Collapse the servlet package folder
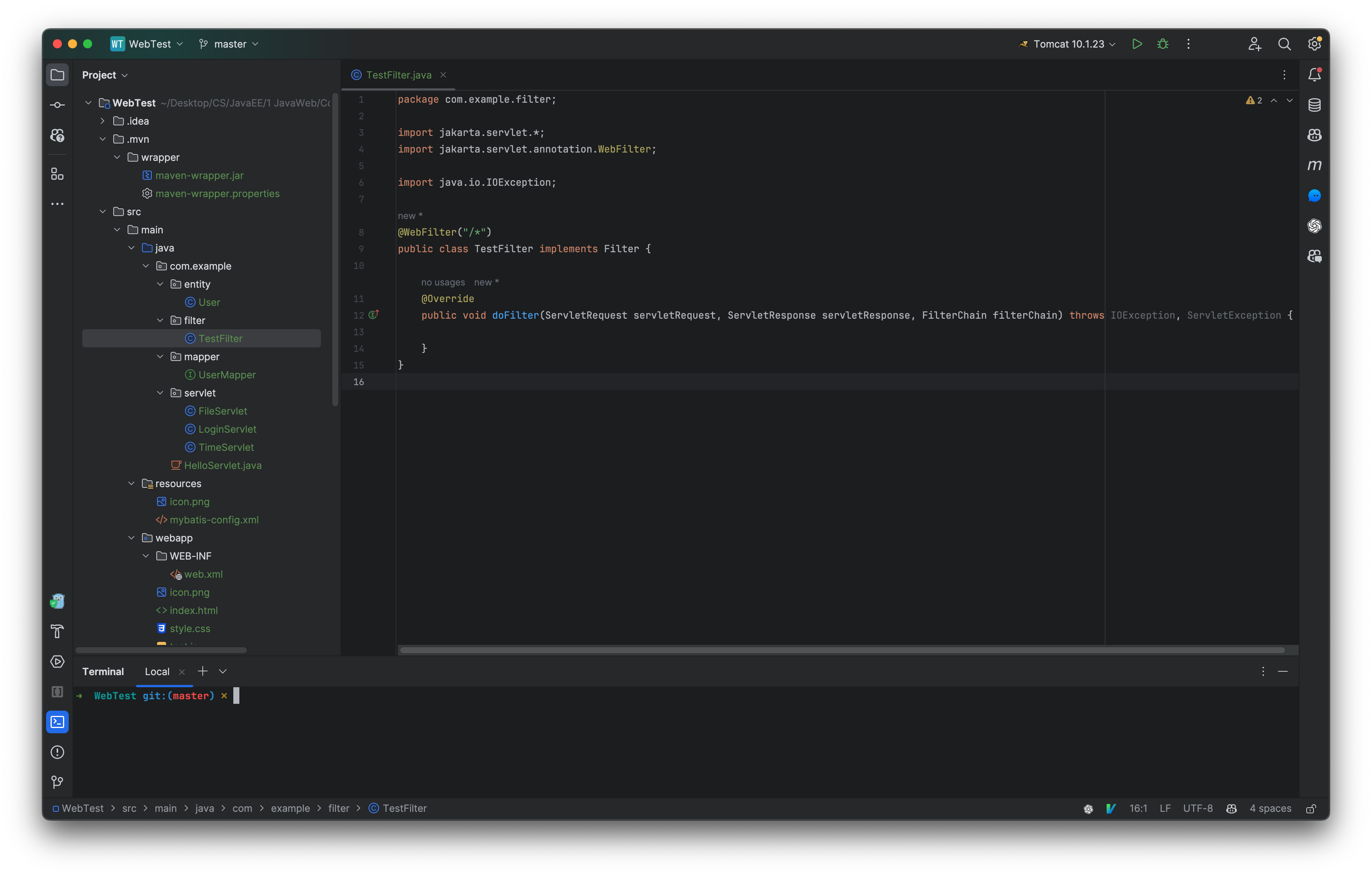The image size is (1372, 876). tap(160, 393)
